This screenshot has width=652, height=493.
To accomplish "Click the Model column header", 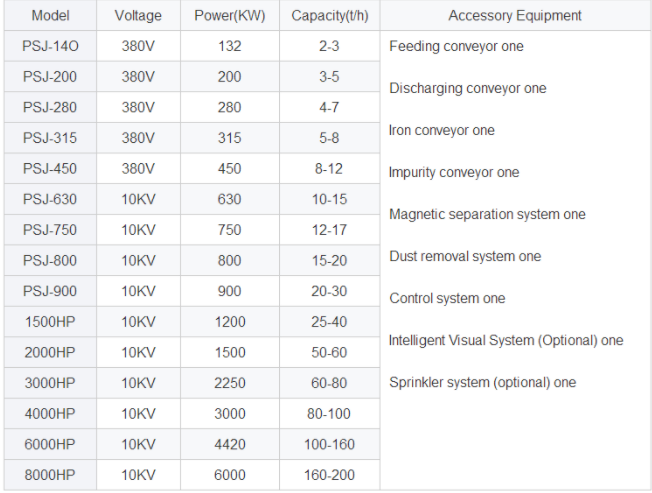I will pyautogui.click(x=50, y=15).
